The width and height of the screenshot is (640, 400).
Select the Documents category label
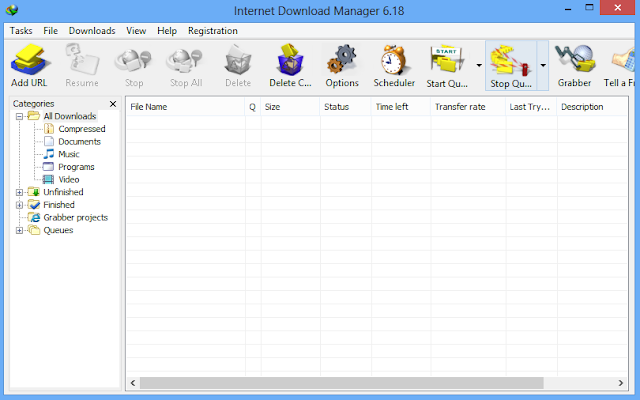(x=79, y=142)
